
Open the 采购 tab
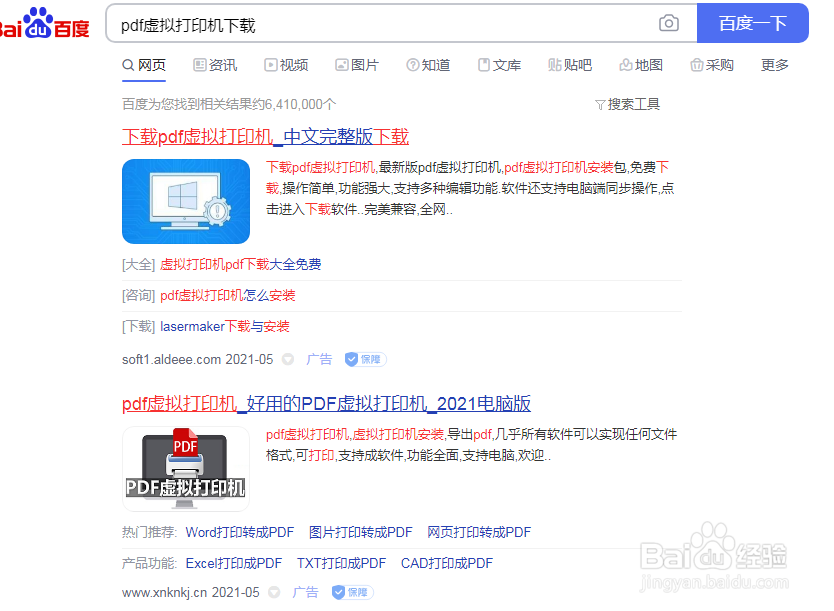pyautogui.click(x=712, y=65)
